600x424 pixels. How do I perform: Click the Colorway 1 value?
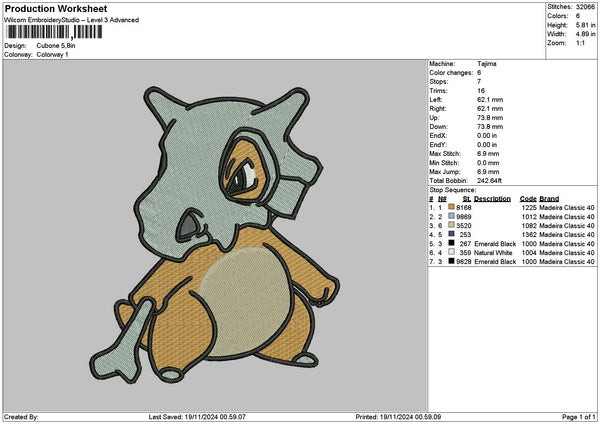click(53, 53)
